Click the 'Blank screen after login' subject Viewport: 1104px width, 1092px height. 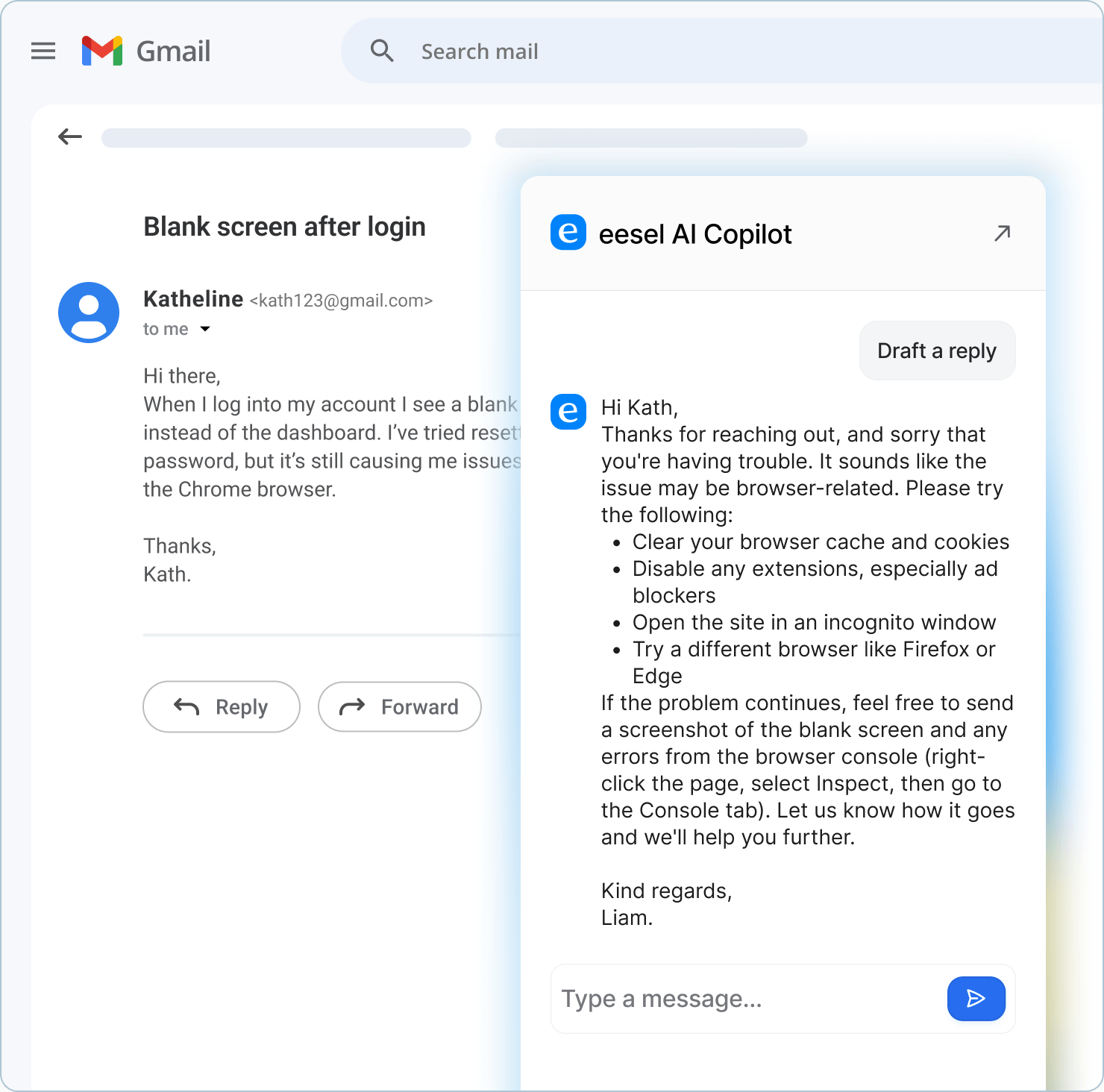pos(284,227)
